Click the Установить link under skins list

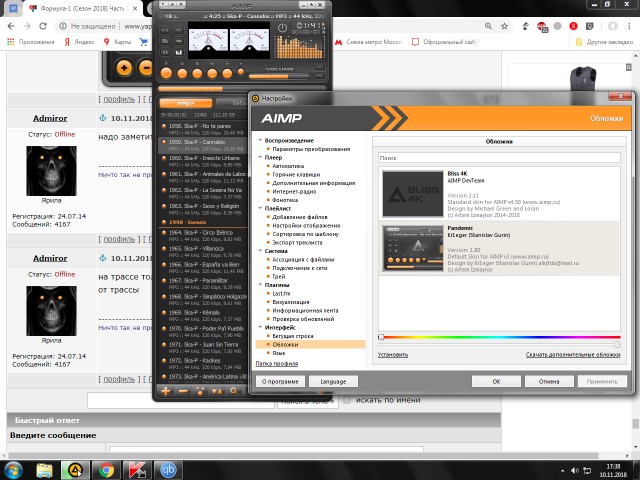tap(393, 355)
